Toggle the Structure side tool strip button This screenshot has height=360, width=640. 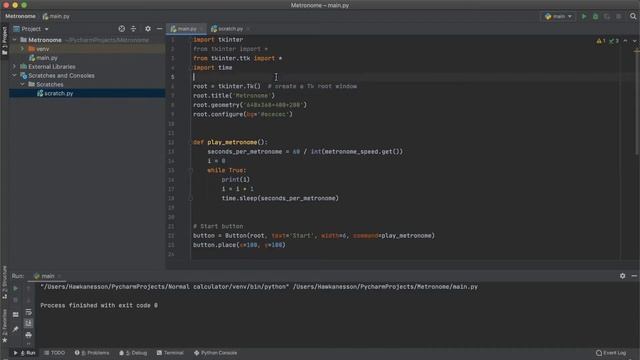4,283
